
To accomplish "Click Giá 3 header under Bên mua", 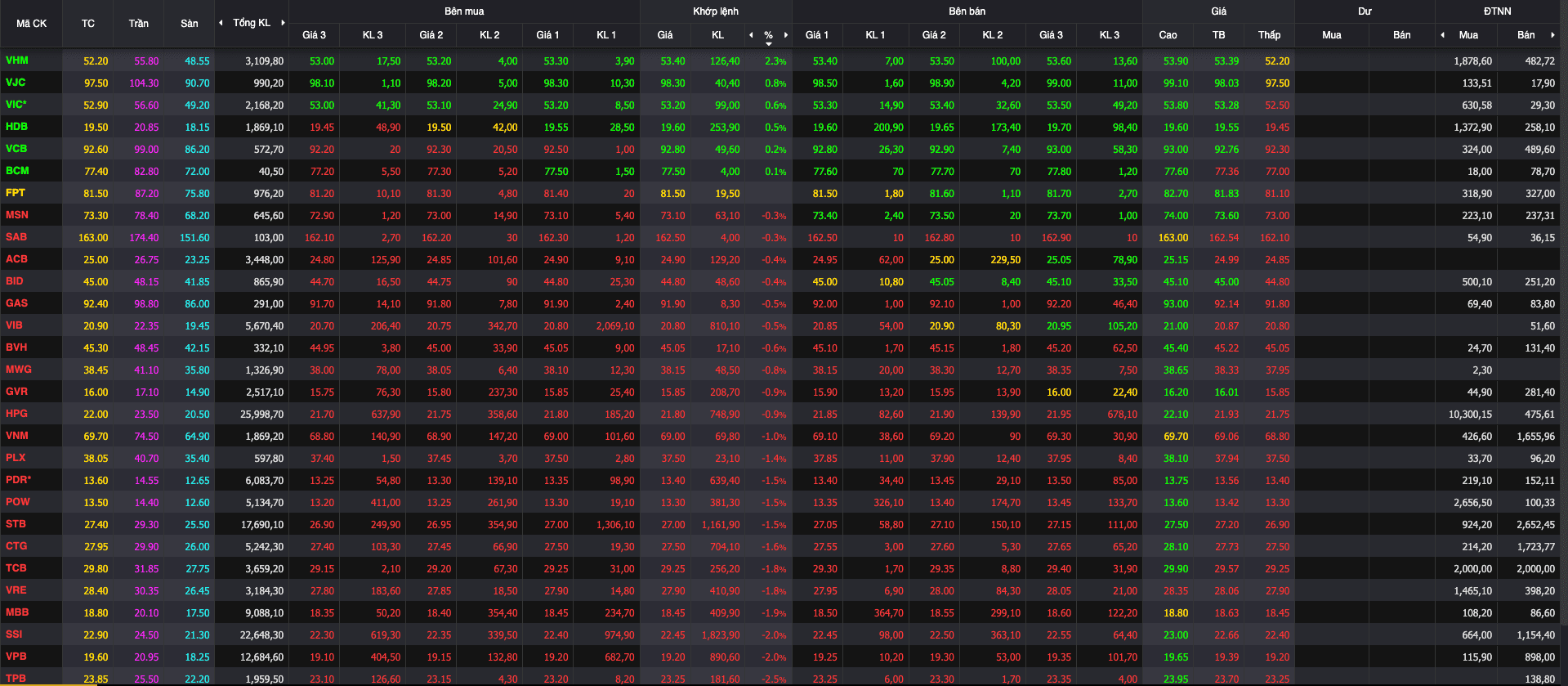I will [315, 35].
